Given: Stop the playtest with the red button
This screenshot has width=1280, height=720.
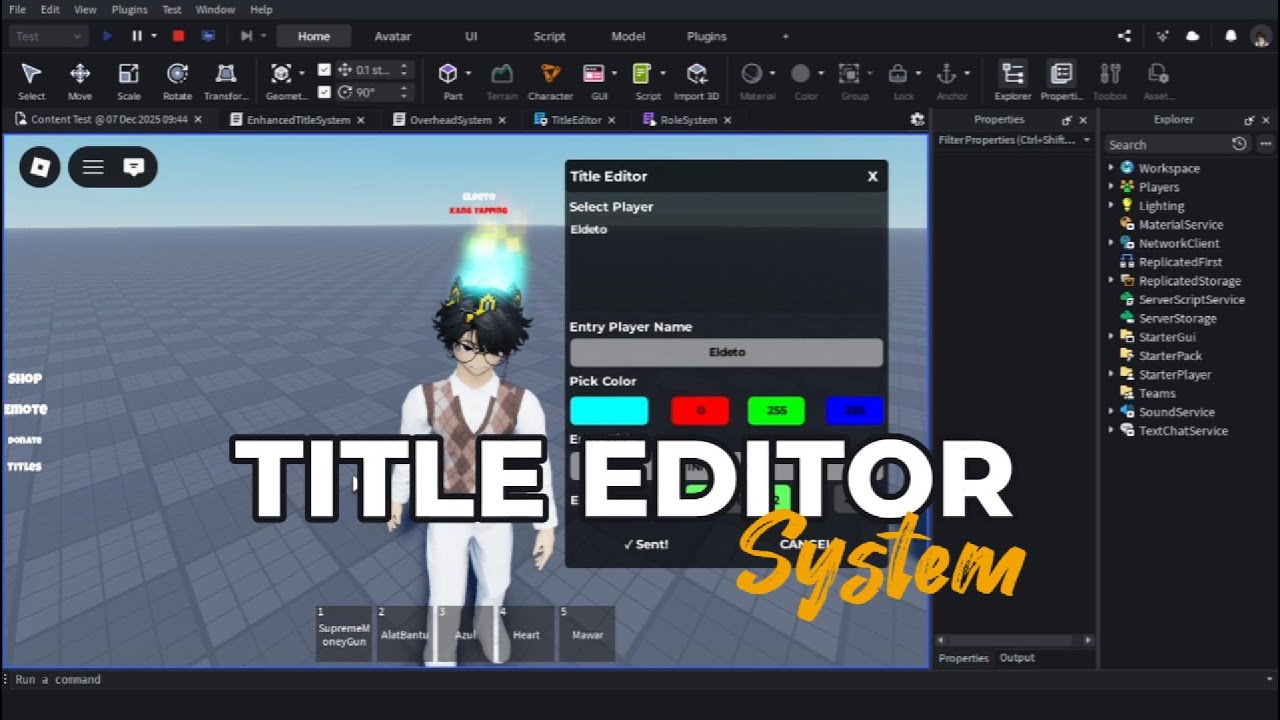Looking at the screenshot, I should [x=178, y=36].
